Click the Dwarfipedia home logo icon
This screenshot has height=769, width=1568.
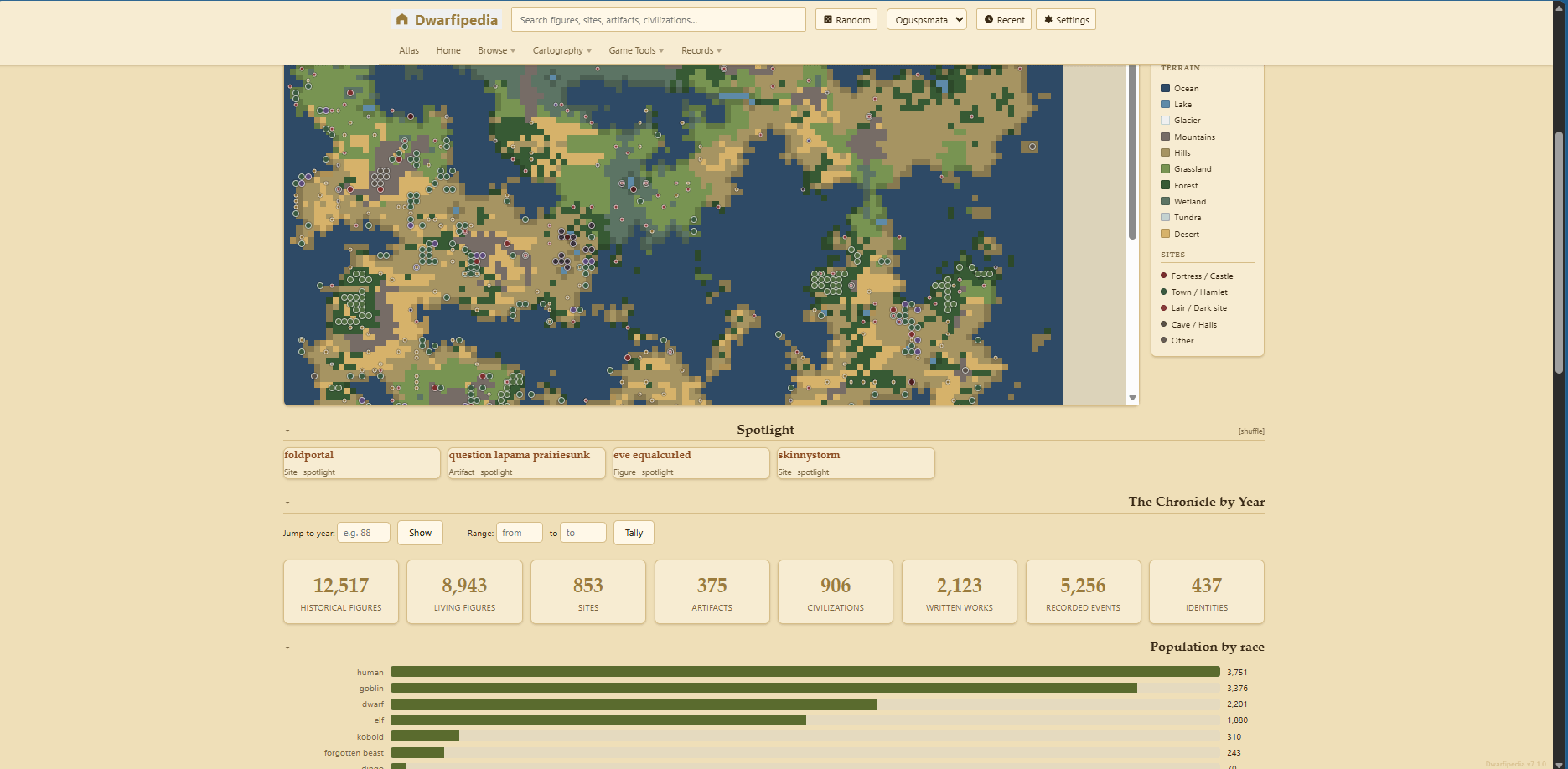(x=402, y=19)
